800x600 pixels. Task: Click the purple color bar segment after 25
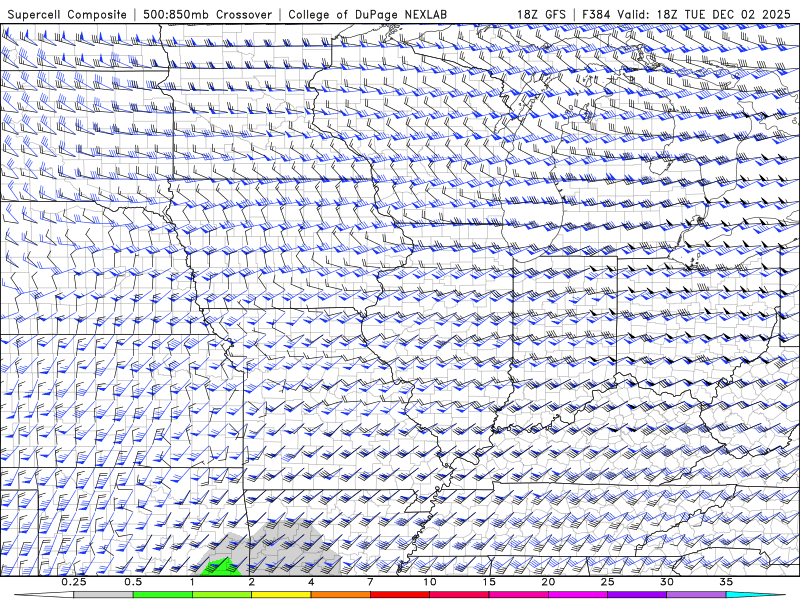[637, 595]
